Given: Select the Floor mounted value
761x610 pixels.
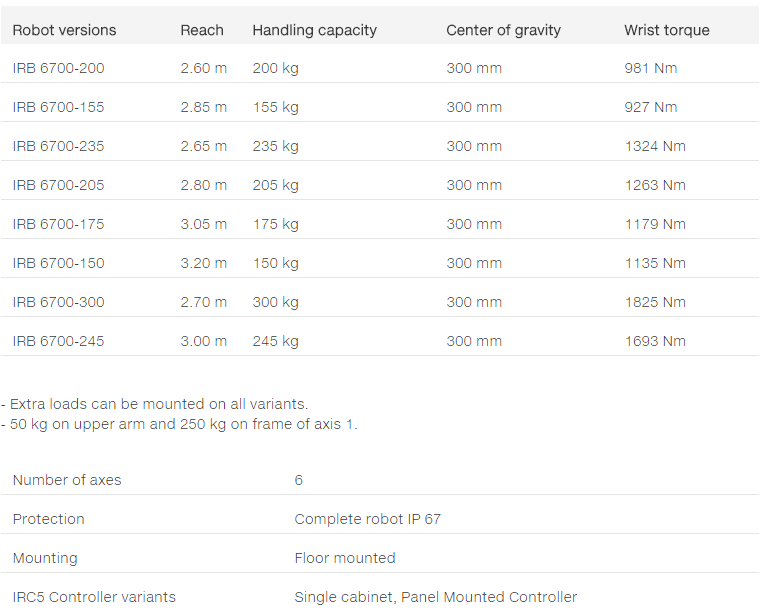Looking at the screenshot, I should [345, 558].
